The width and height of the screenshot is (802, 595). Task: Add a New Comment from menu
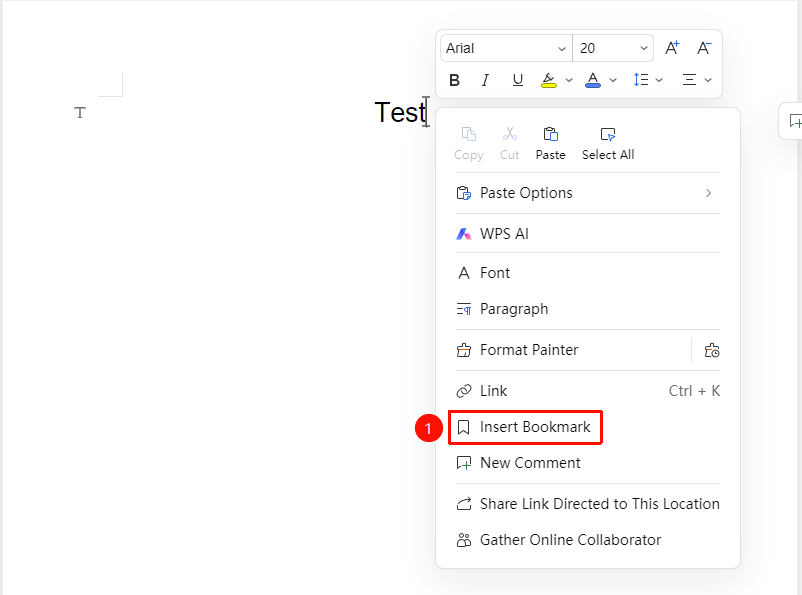pyautogui.click(x=588, y=463)
